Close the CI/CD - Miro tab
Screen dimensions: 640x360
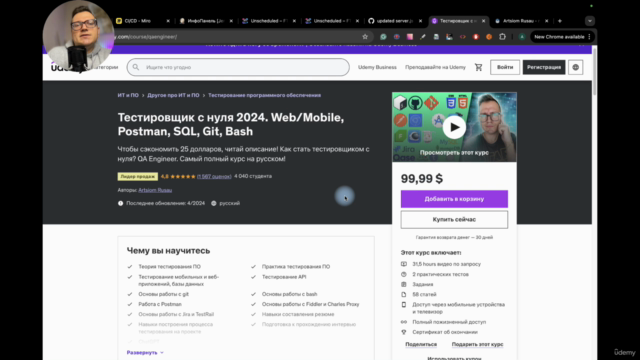click(x=168, y=21)
